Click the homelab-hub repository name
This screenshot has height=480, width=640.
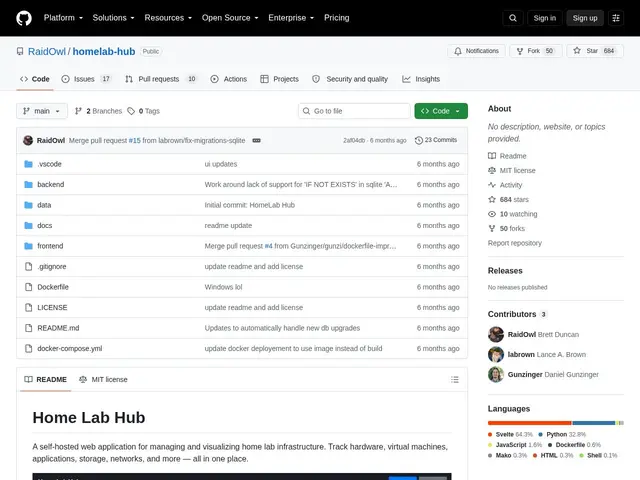(x=104, y=51)
